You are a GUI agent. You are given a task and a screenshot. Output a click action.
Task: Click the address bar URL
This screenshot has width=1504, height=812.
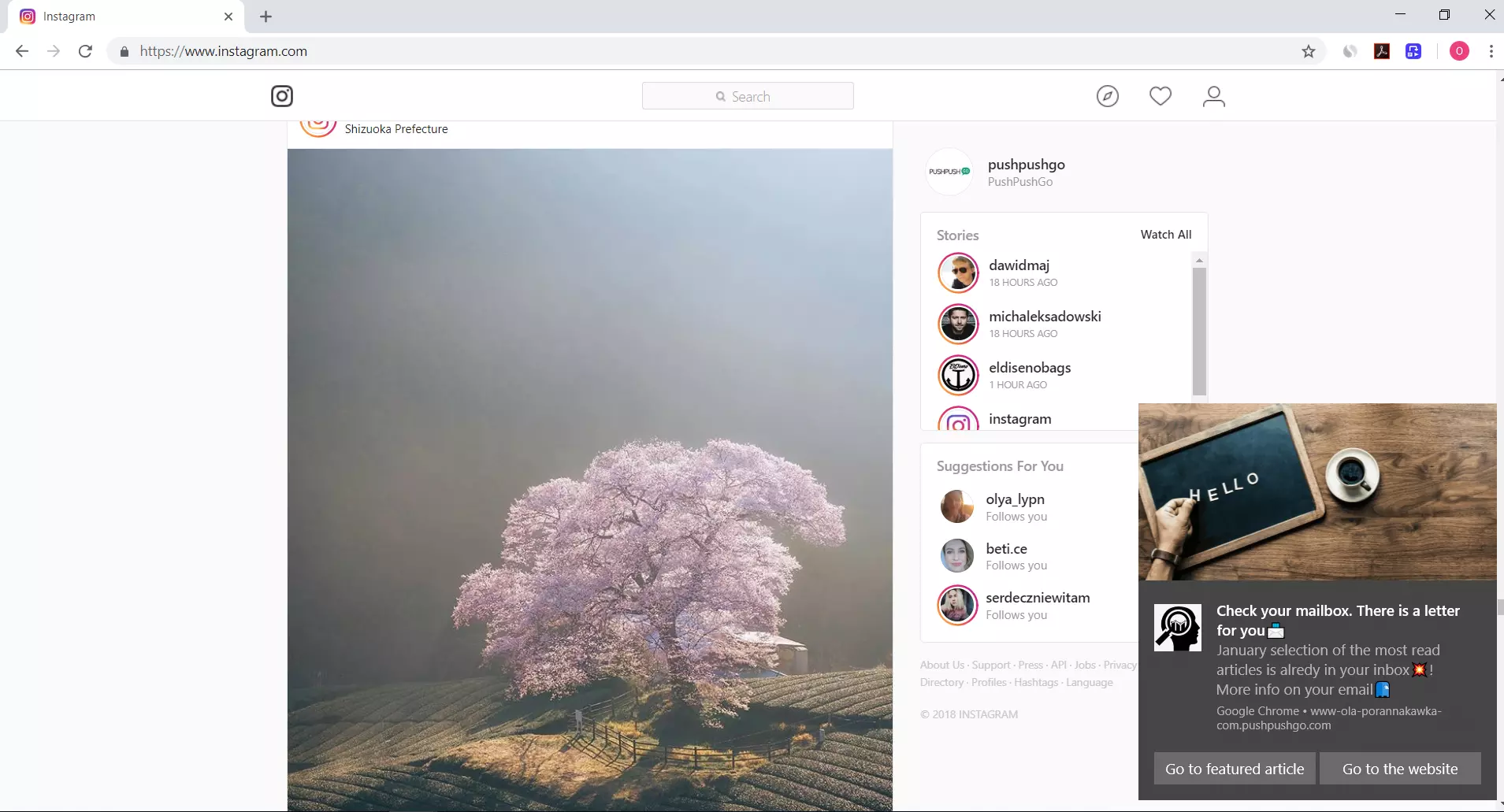click(224, 51)
